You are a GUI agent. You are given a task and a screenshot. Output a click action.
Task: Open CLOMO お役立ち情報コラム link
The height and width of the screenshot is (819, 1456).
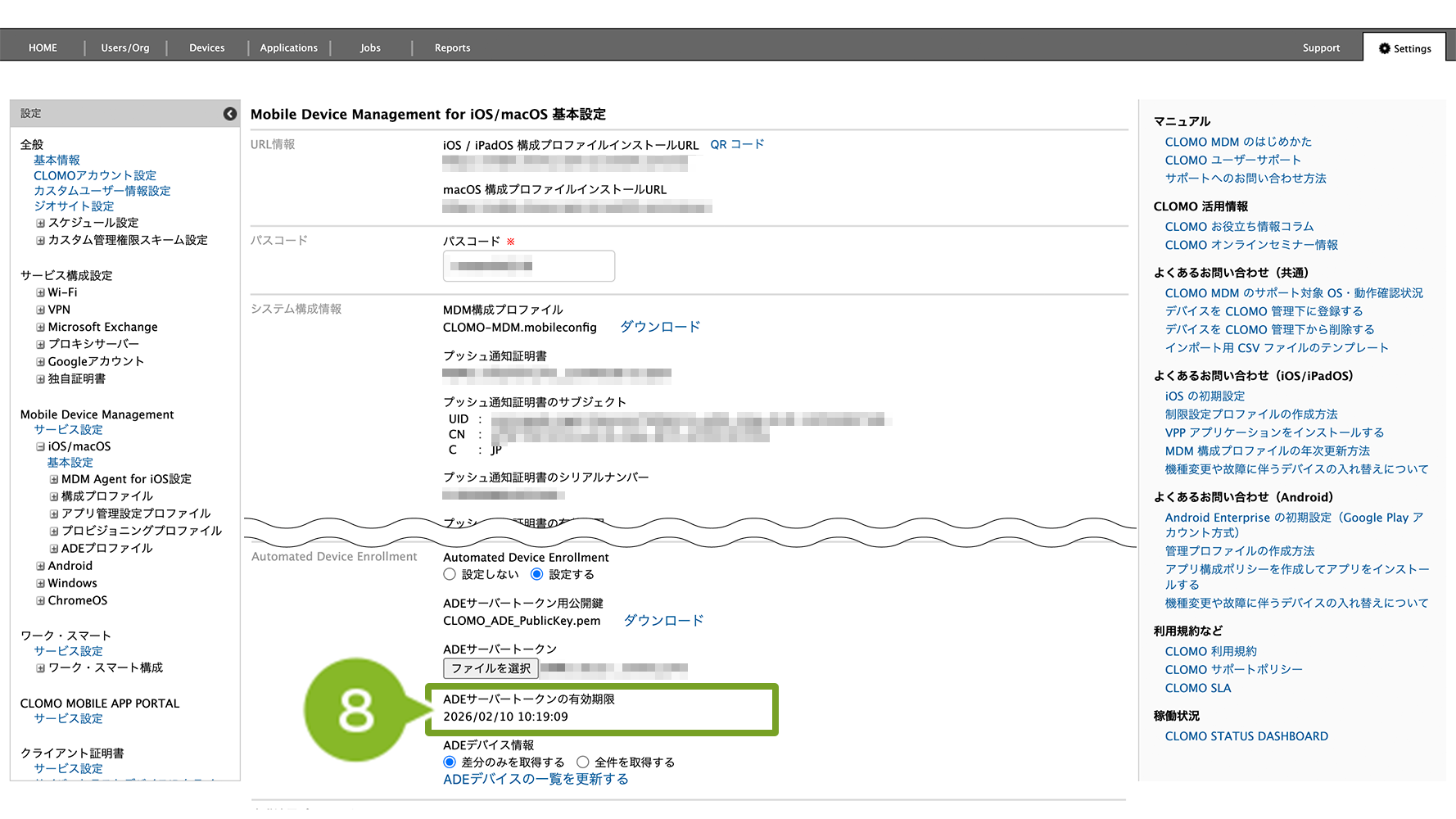[x=1239, y=226]
